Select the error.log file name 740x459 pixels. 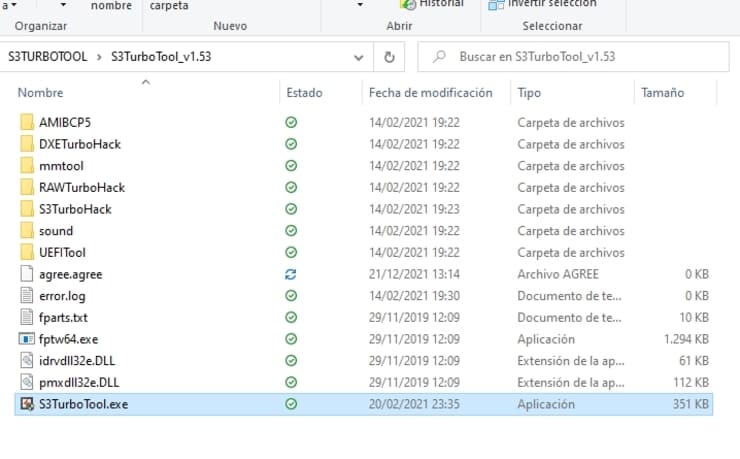[62, 296]
